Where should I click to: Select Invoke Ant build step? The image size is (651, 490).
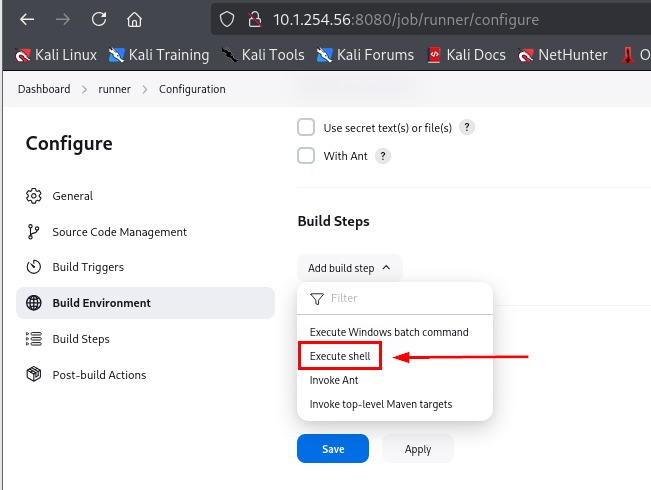334,380
